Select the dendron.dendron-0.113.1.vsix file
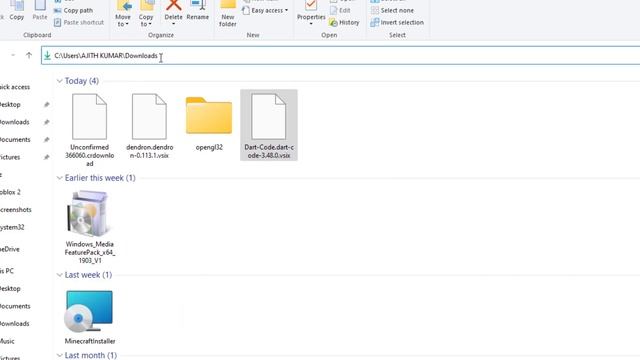640x360 pixels. (x=149, y=126)
